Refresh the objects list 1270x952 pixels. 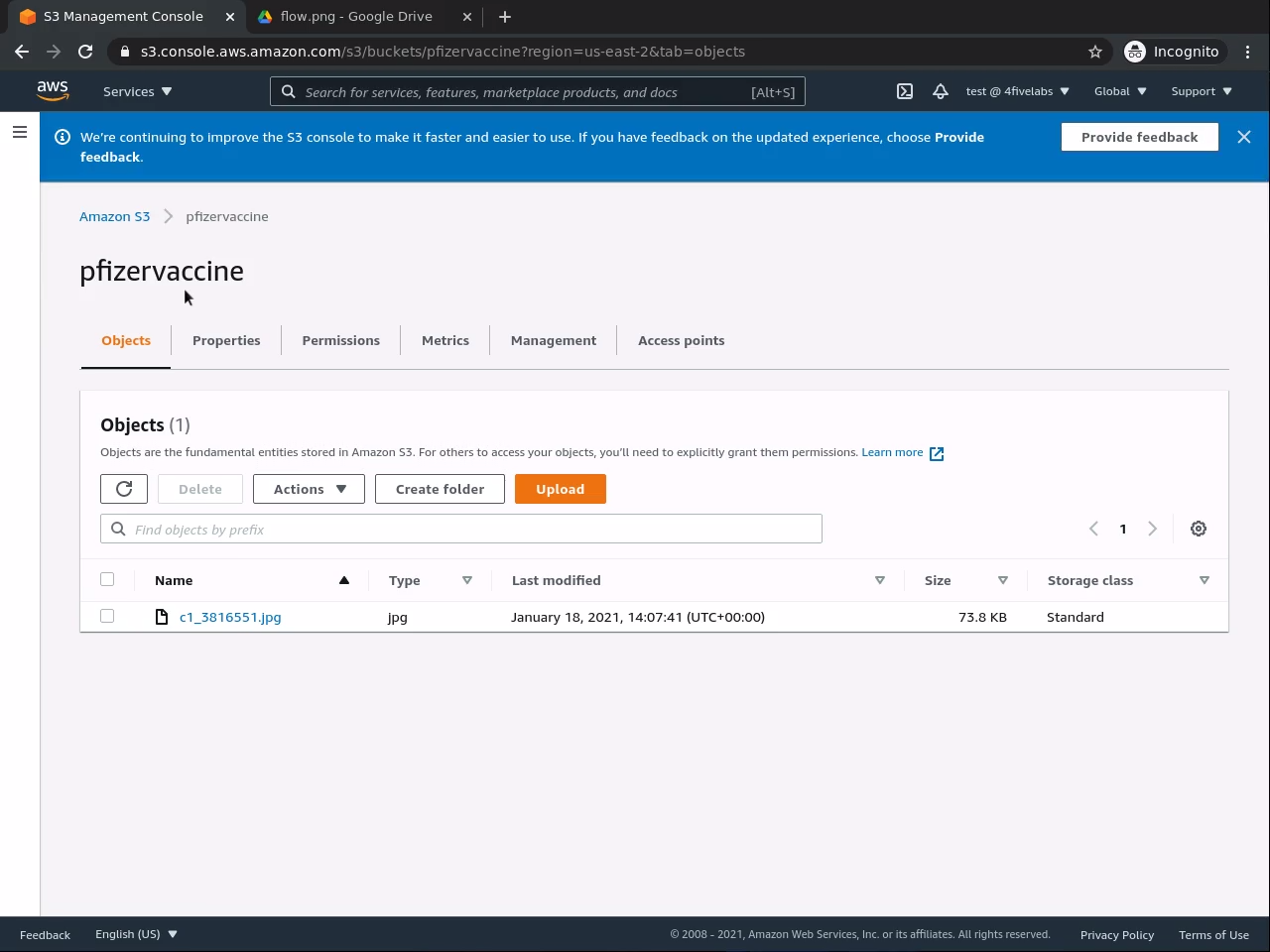coord(124,489)
